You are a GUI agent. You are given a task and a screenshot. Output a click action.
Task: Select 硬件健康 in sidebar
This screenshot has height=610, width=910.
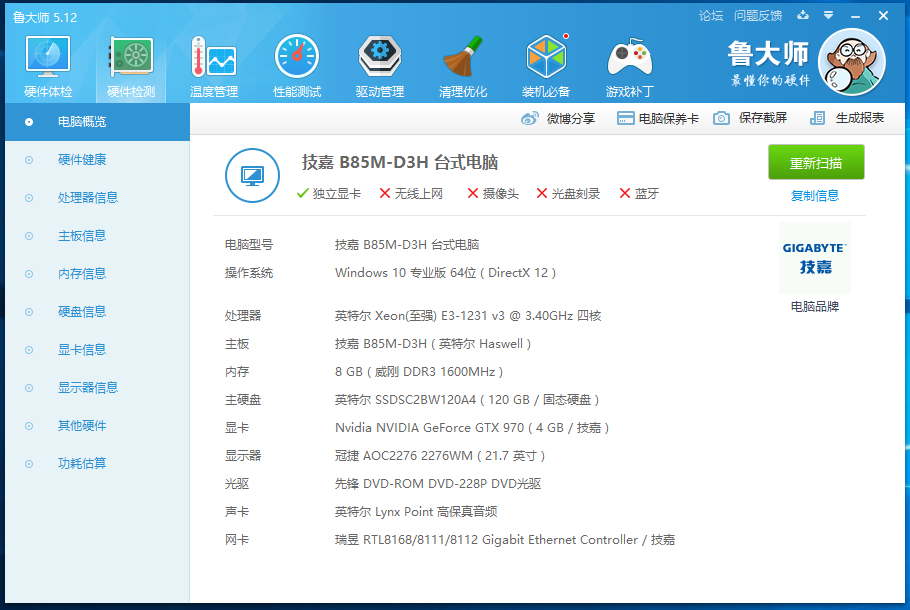click(x=98, y=160)
